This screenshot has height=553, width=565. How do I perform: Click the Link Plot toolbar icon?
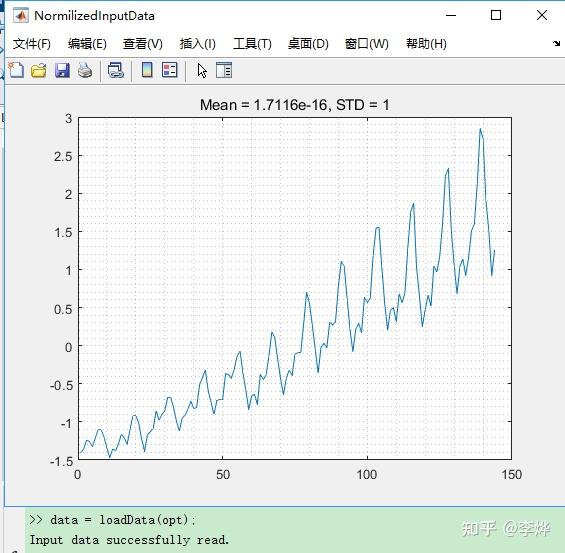(x=116, y=70)
